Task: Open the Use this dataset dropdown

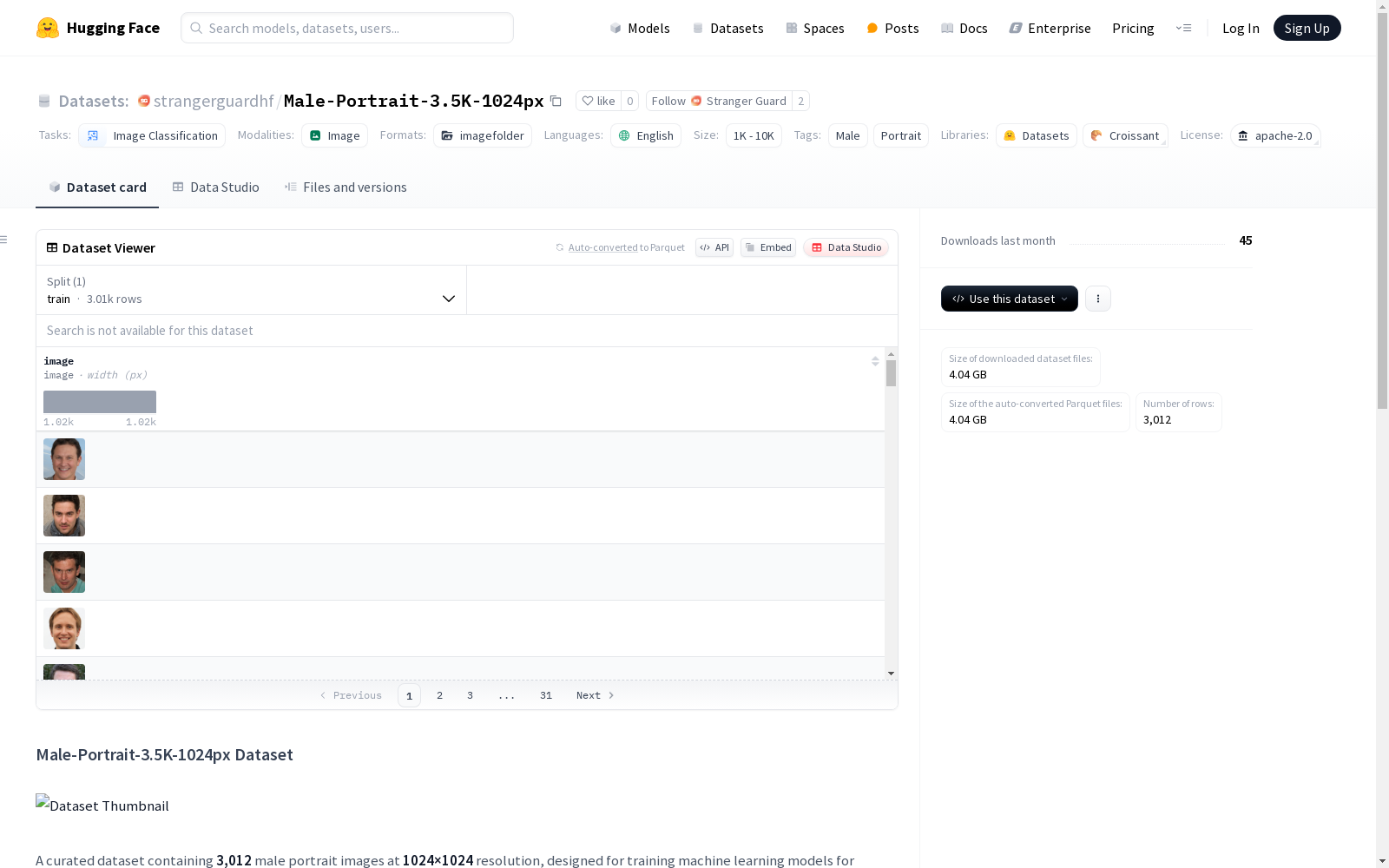Action: click(1010, 299)
